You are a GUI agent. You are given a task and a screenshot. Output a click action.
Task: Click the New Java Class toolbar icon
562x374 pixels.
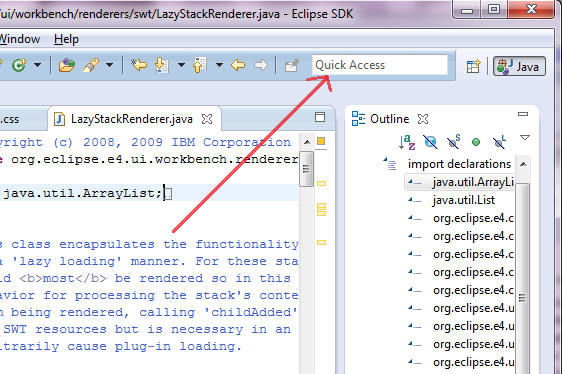click(19, 65)
